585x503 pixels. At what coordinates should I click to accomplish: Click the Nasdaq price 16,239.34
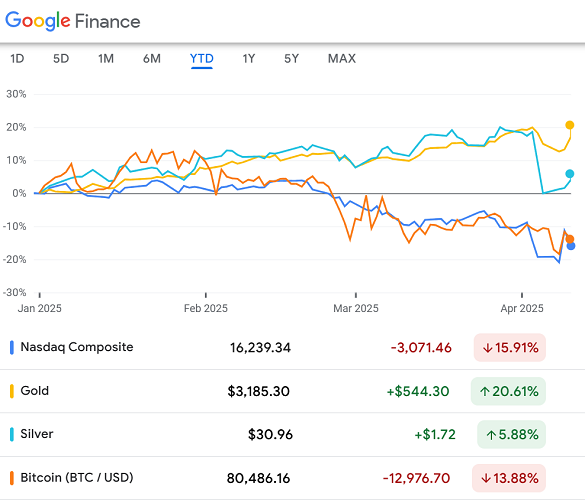(x=260, y=348)
